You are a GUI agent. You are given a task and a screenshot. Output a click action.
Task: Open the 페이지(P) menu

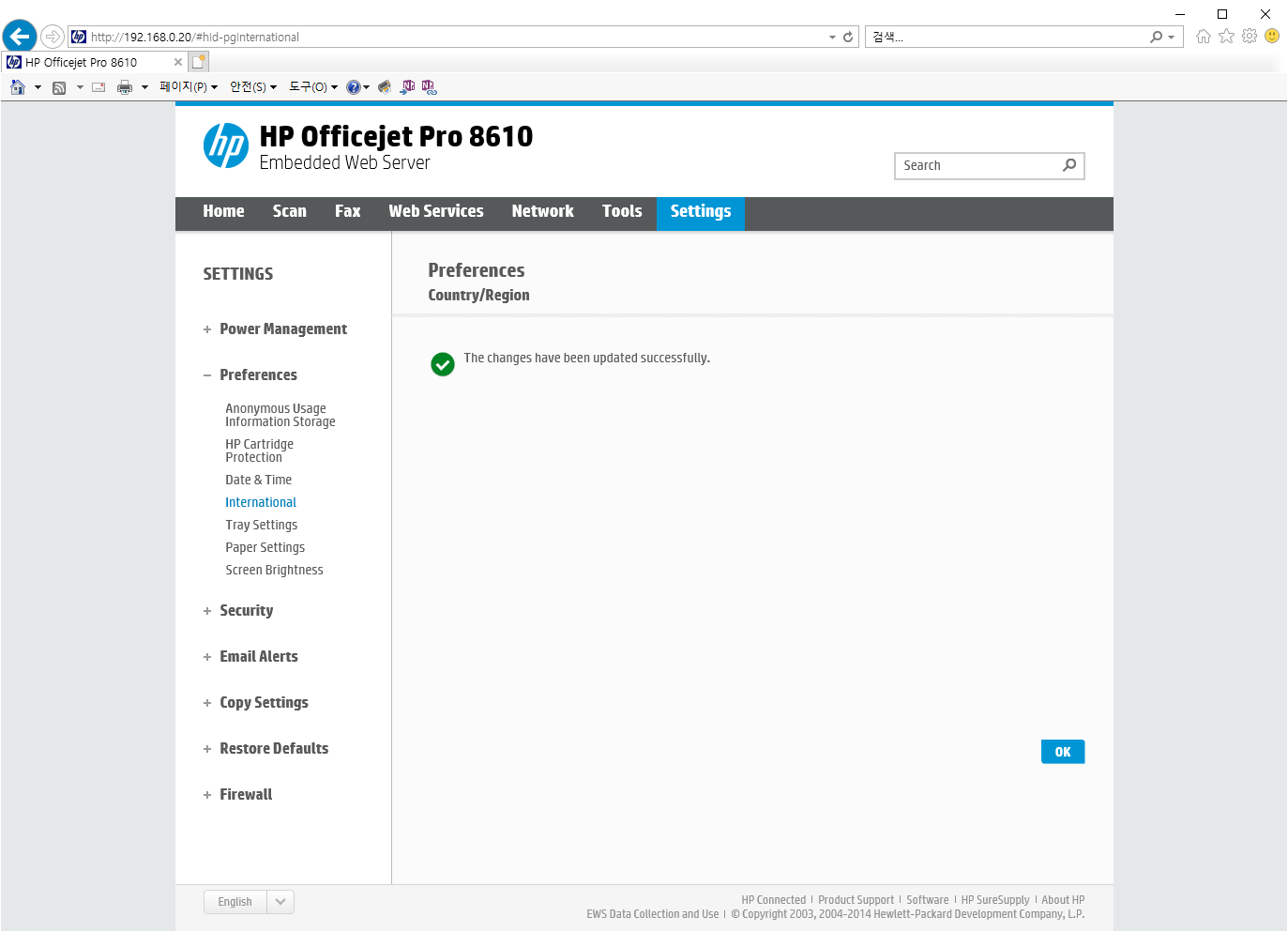point(189,86)
